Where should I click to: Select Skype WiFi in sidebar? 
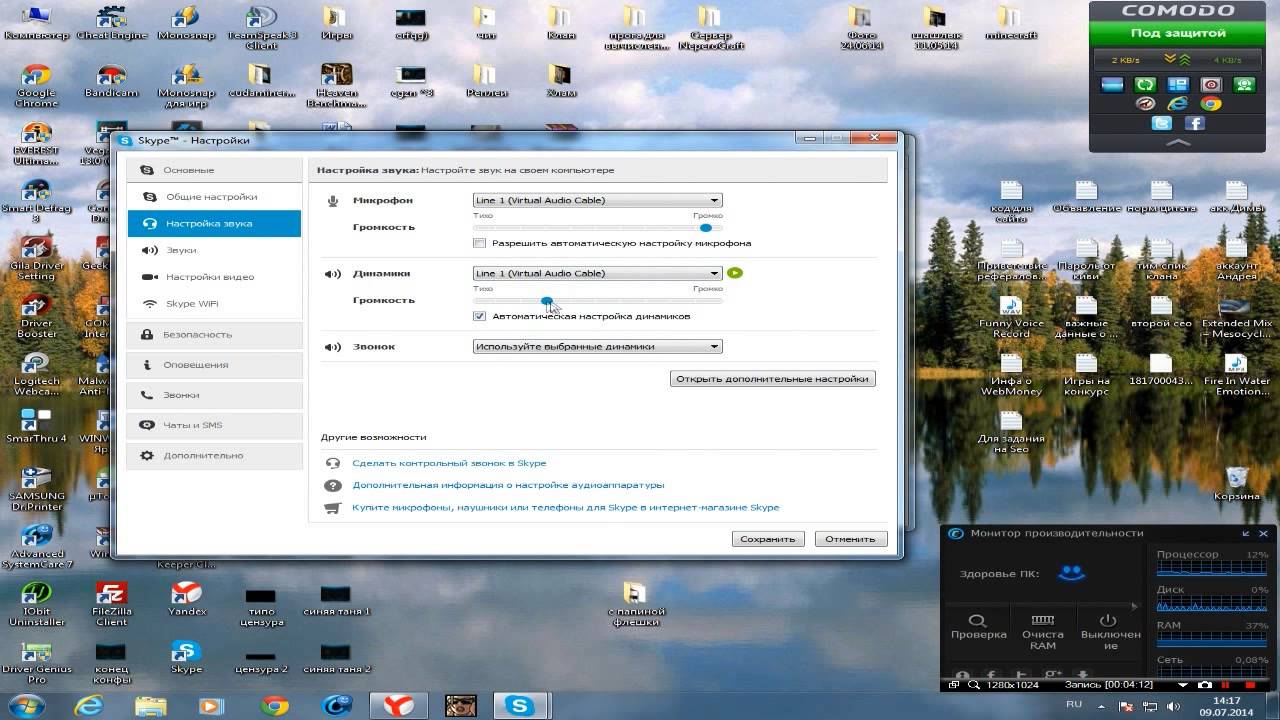215,304
